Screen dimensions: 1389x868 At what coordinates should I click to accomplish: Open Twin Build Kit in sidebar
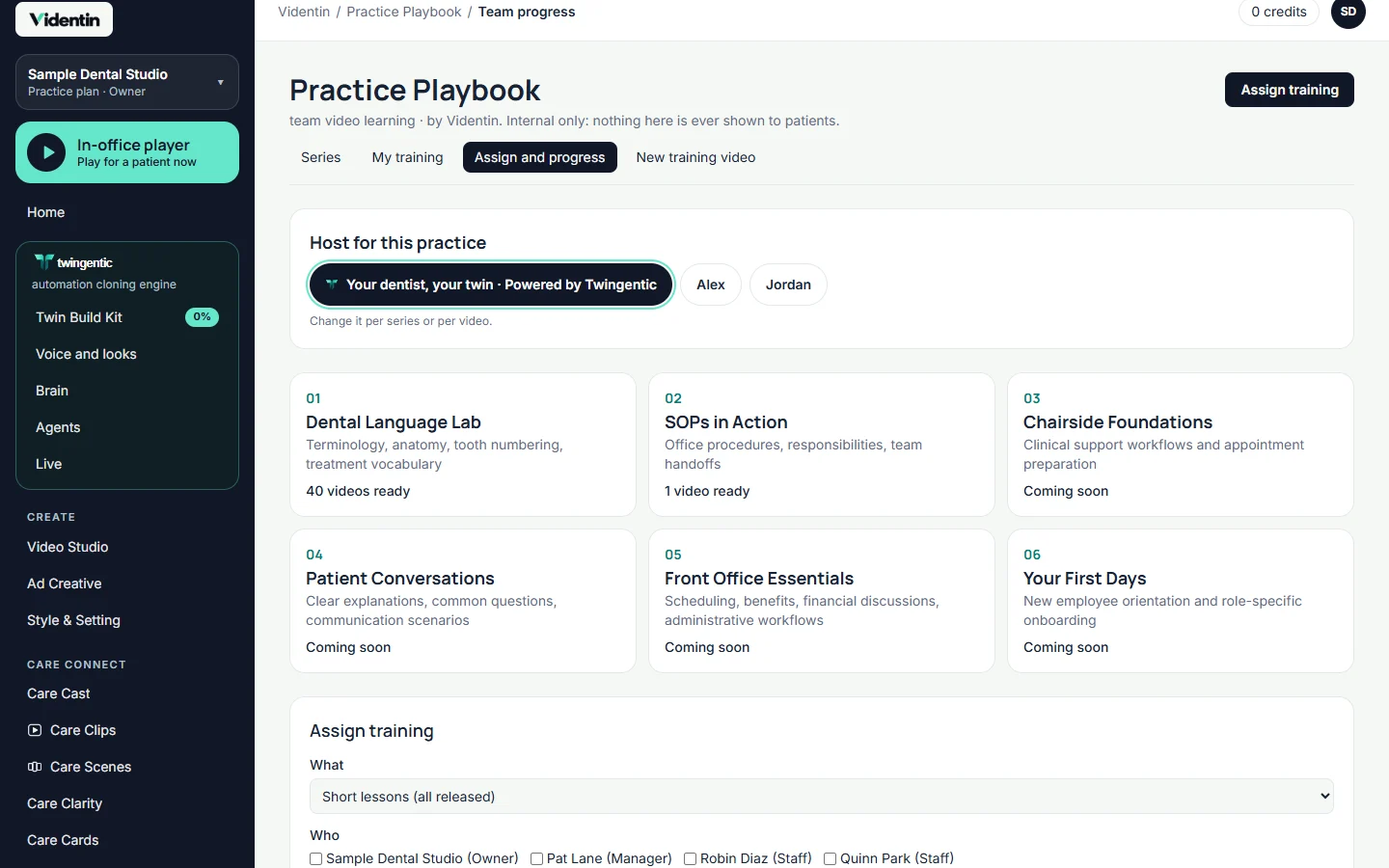tap(127, 317)
